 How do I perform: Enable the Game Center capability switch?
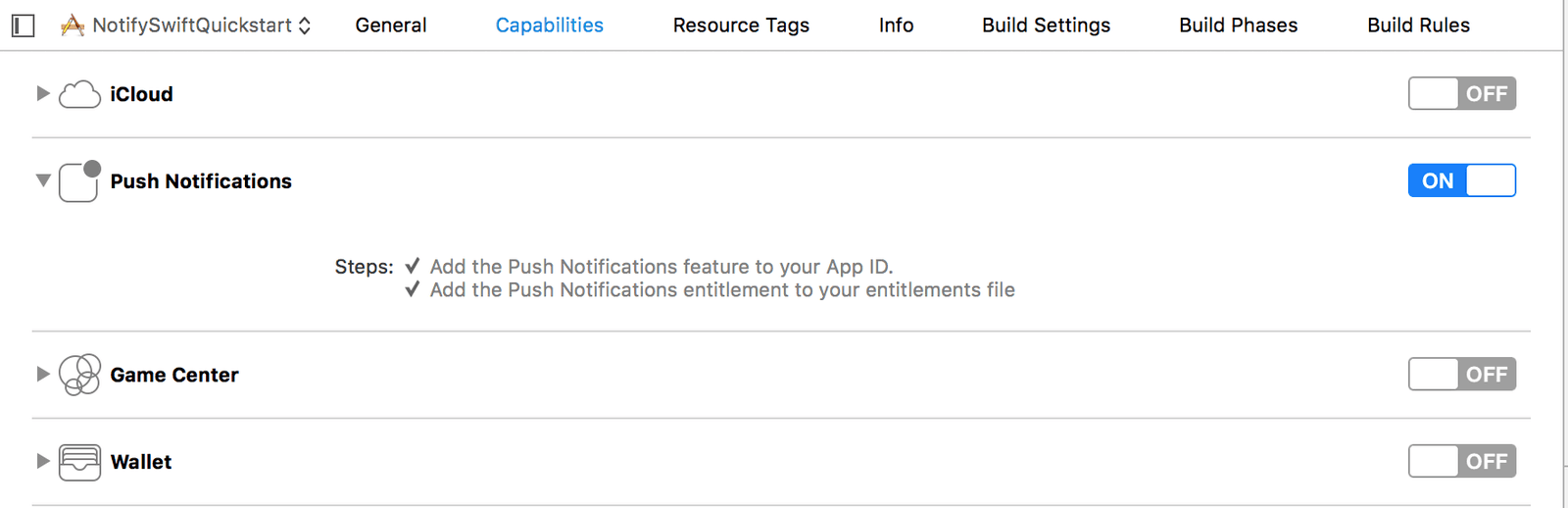(1461, 375)
